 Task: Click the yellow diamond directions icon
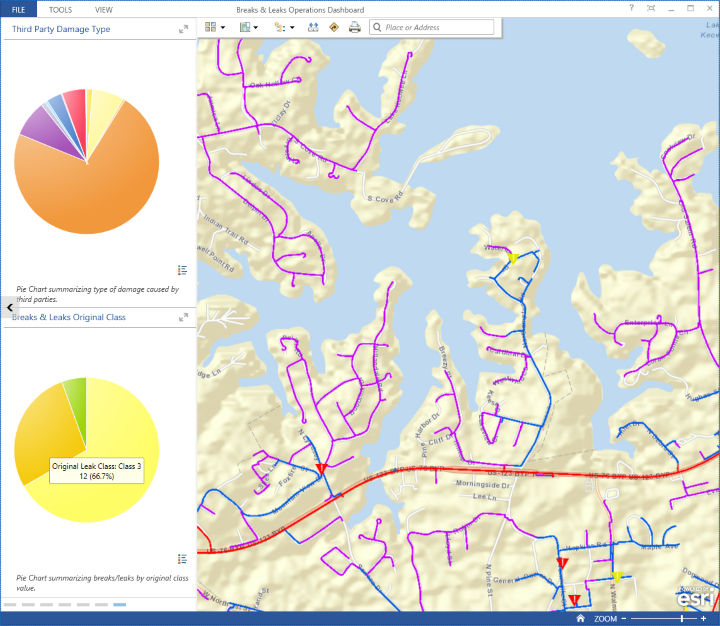[333, 27]
